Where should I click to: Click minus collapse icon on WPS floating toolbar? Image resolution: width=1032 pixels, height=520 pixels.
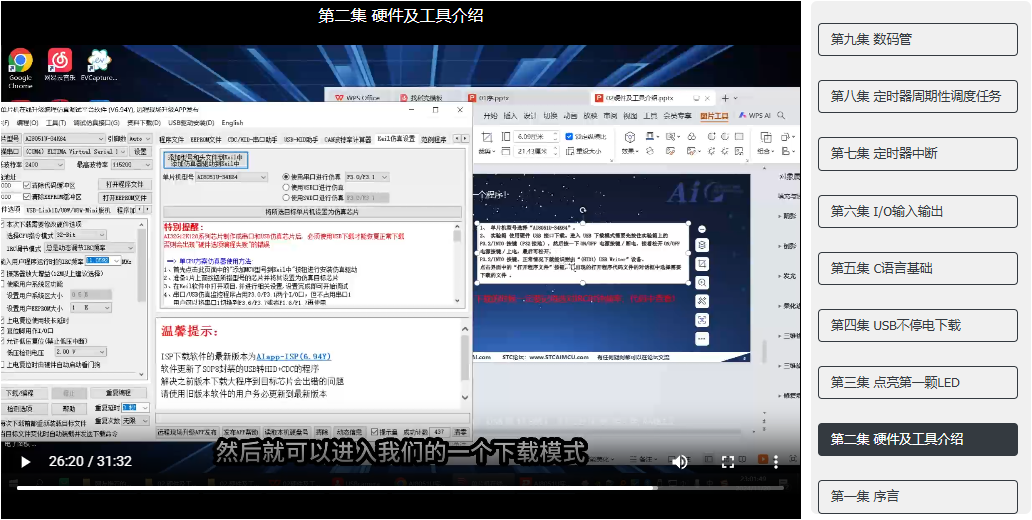[702, 228]
